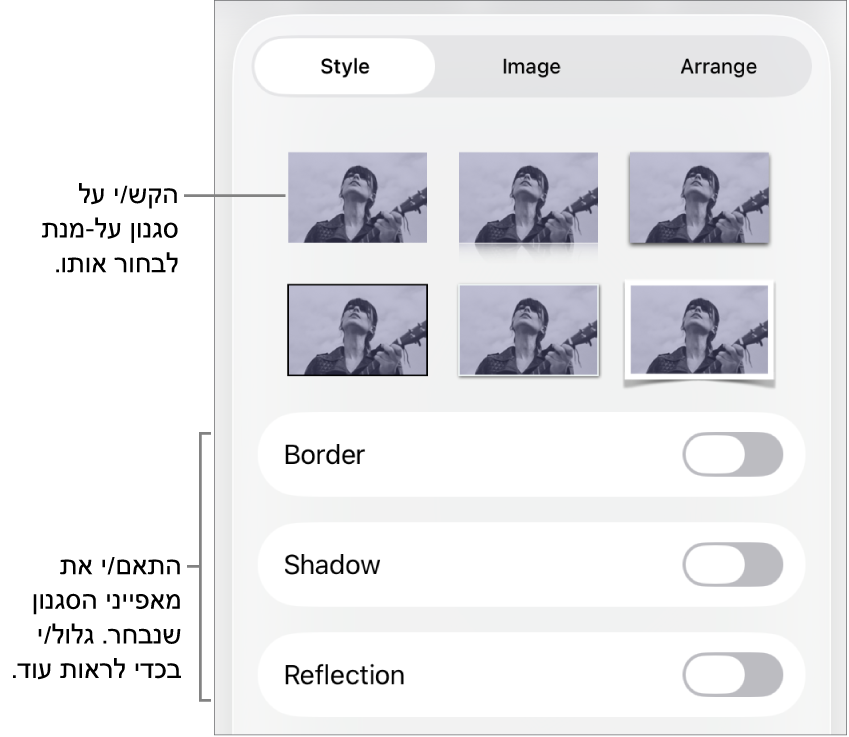Select the white photo frame image style
Viewport: 849px width, 737px height.
699,328
